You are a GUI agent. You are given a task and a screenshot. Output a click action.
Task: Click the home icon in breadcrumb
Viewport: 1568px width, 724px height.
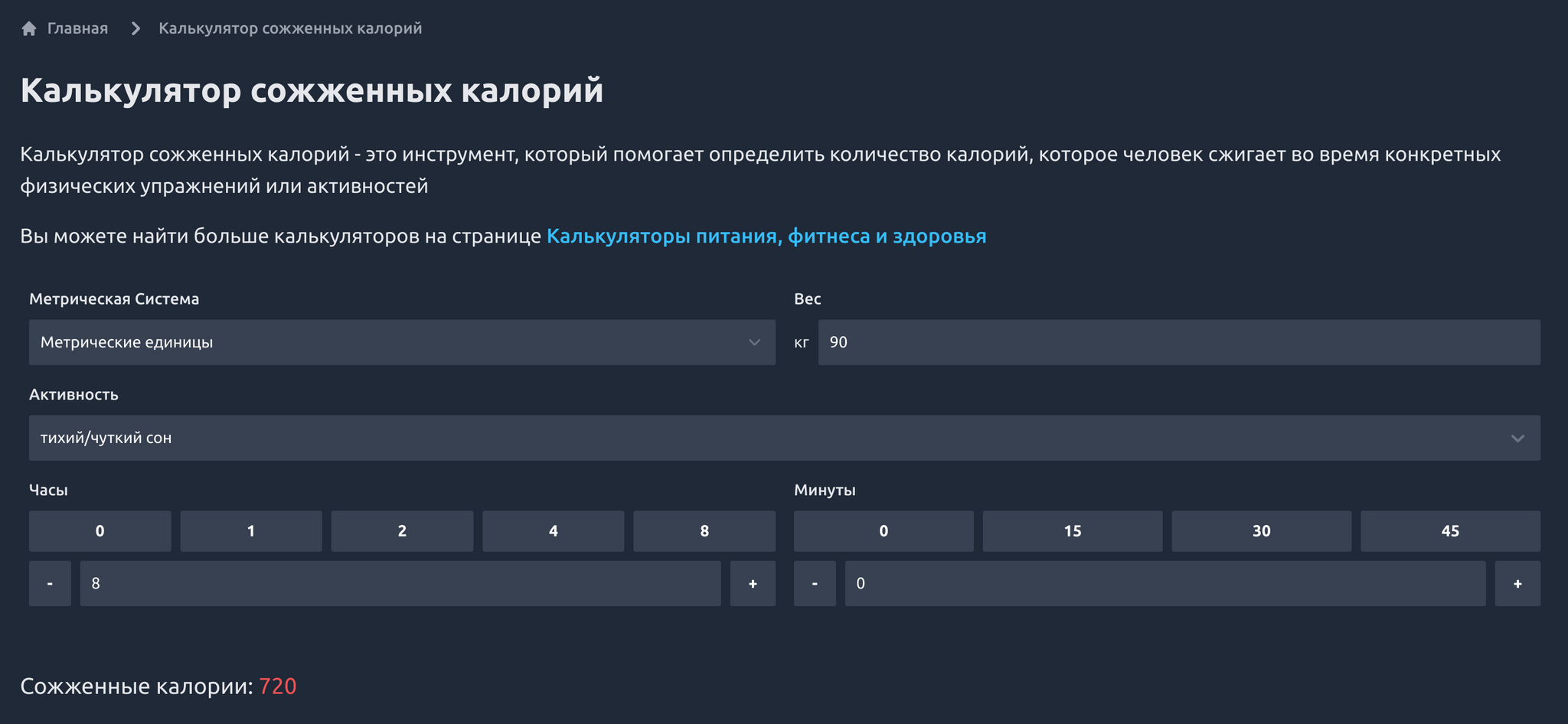click(x=29, y=29)
